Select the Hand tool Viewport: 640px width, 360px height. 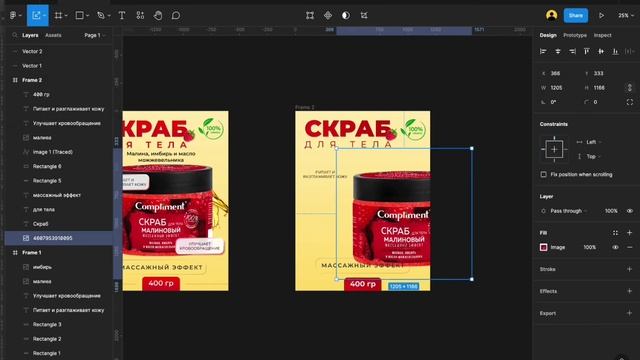click(158, 16)
